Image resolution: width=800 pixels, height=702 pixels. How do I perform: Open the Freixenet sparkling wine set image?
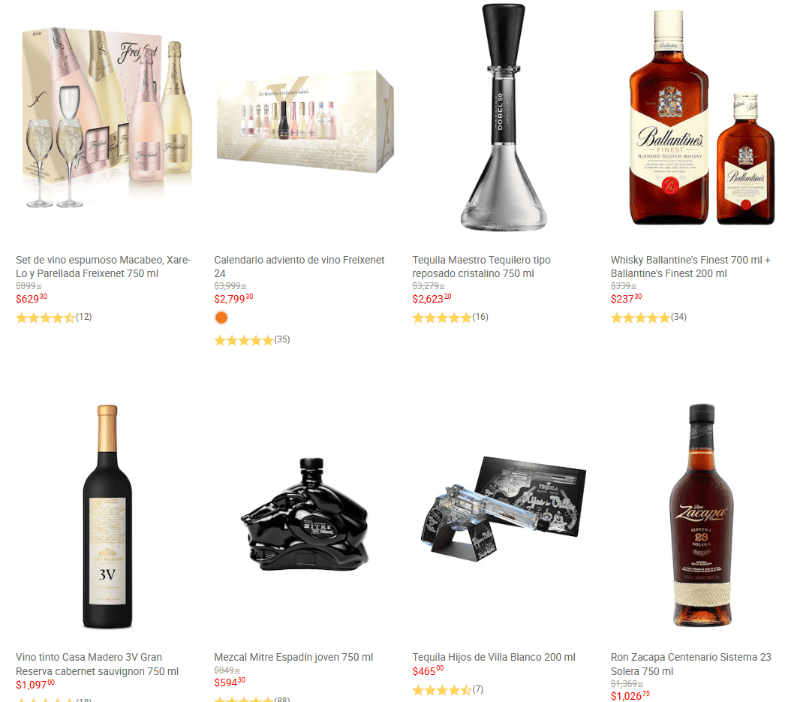pos(107,118)
